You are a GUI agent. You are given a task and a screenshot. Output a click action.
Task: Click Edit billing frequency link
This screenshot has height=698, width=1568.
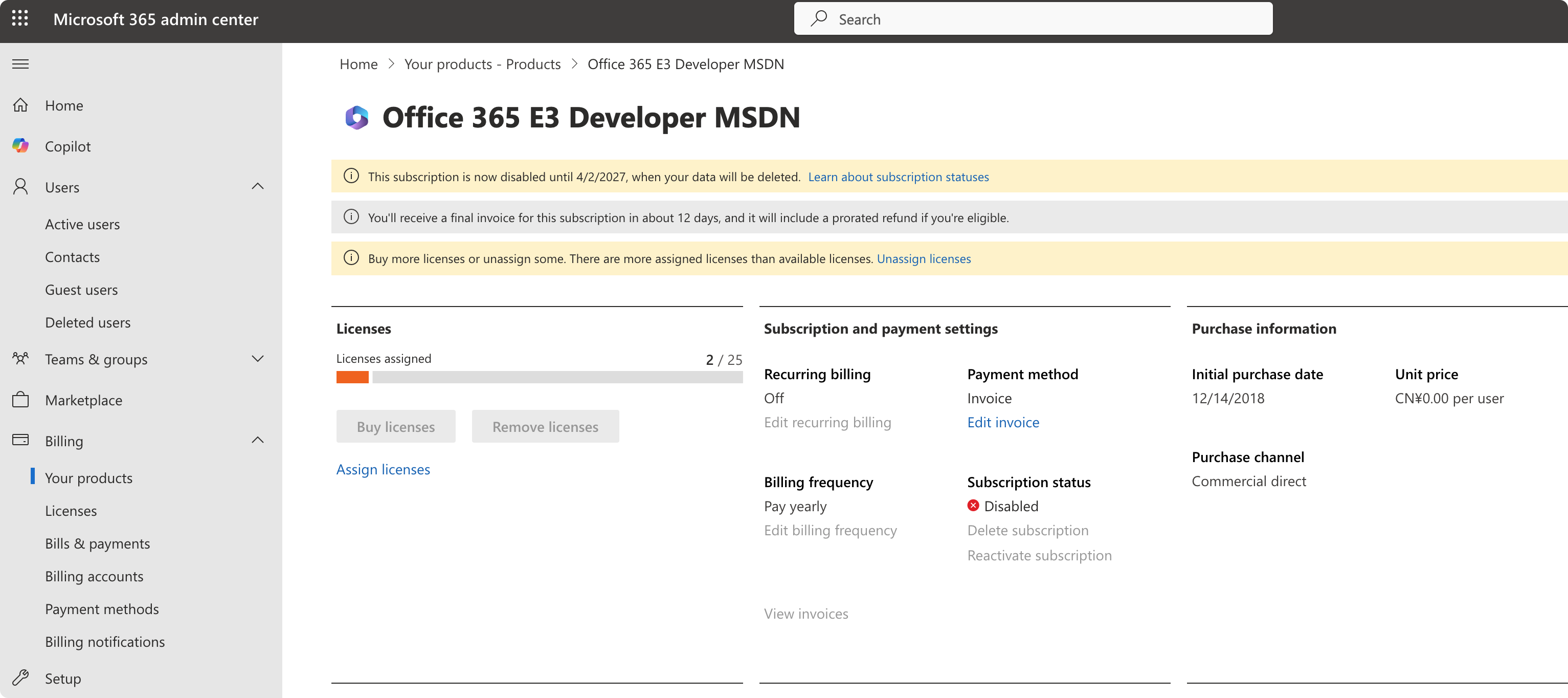pyautogui.click(x=830, y=531)
